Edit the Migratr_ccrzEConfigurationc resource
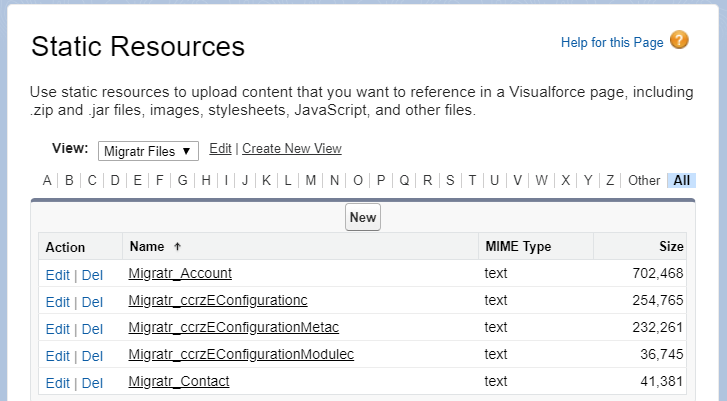The width and height of the screenshot is (727, 401). pos(57,302)
